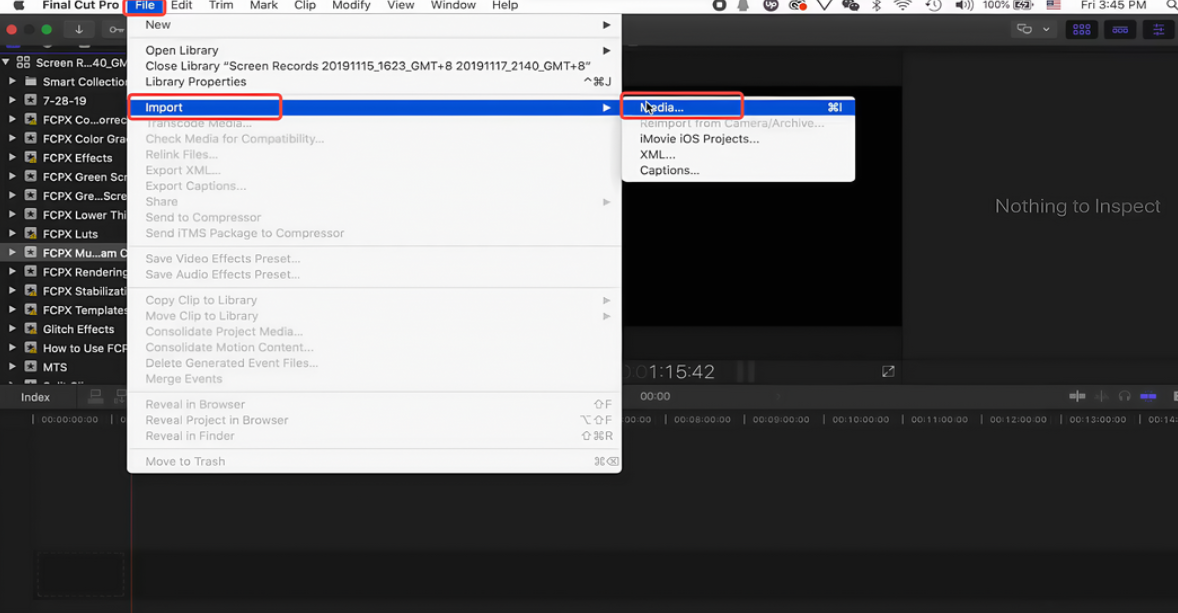The width and height of the screenshot is (1178, 613).
Task: Click the WeChat menu bar icon
Action: click(850, 5)
